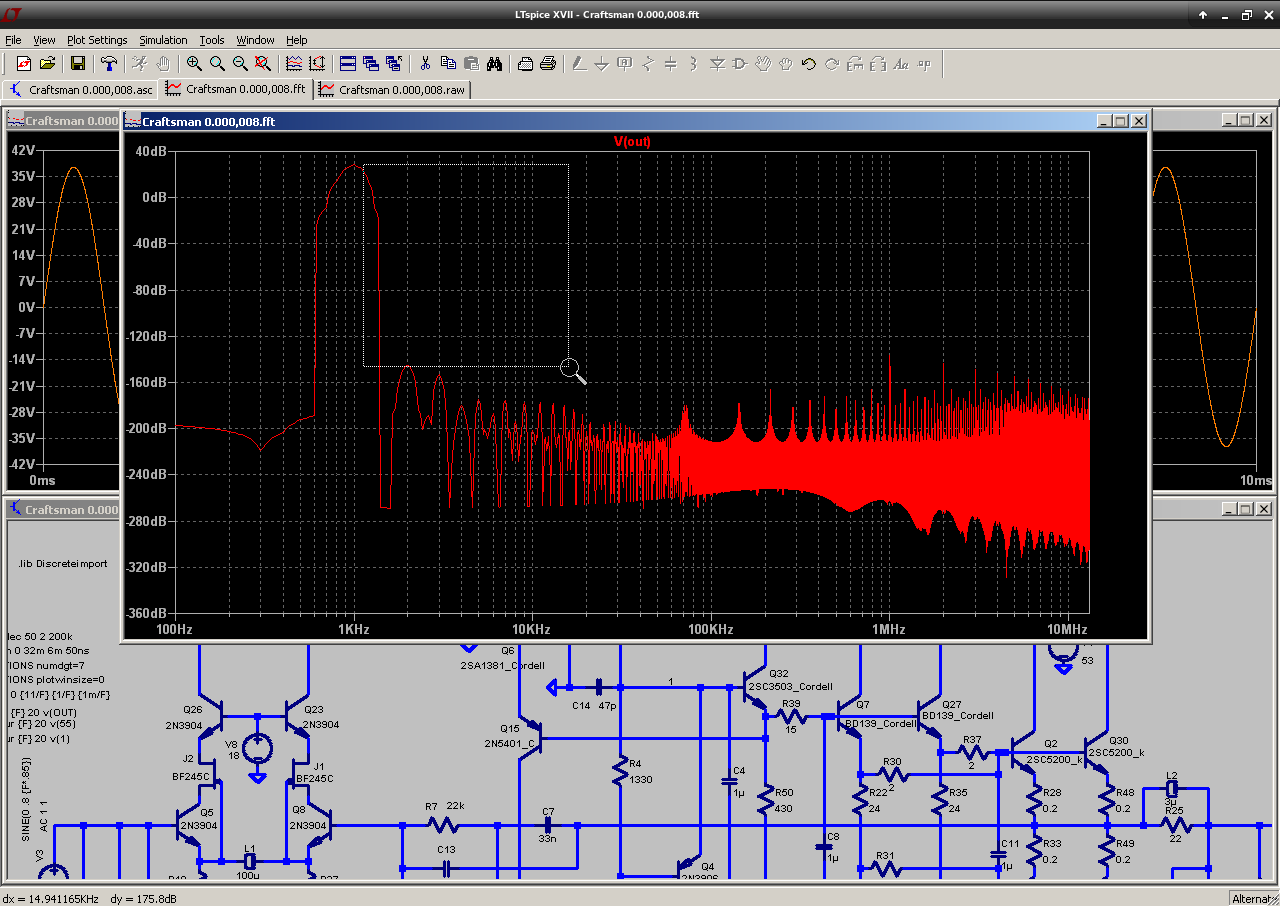Open the View menu
This screenshot has width=1280, height=906.
44,40
